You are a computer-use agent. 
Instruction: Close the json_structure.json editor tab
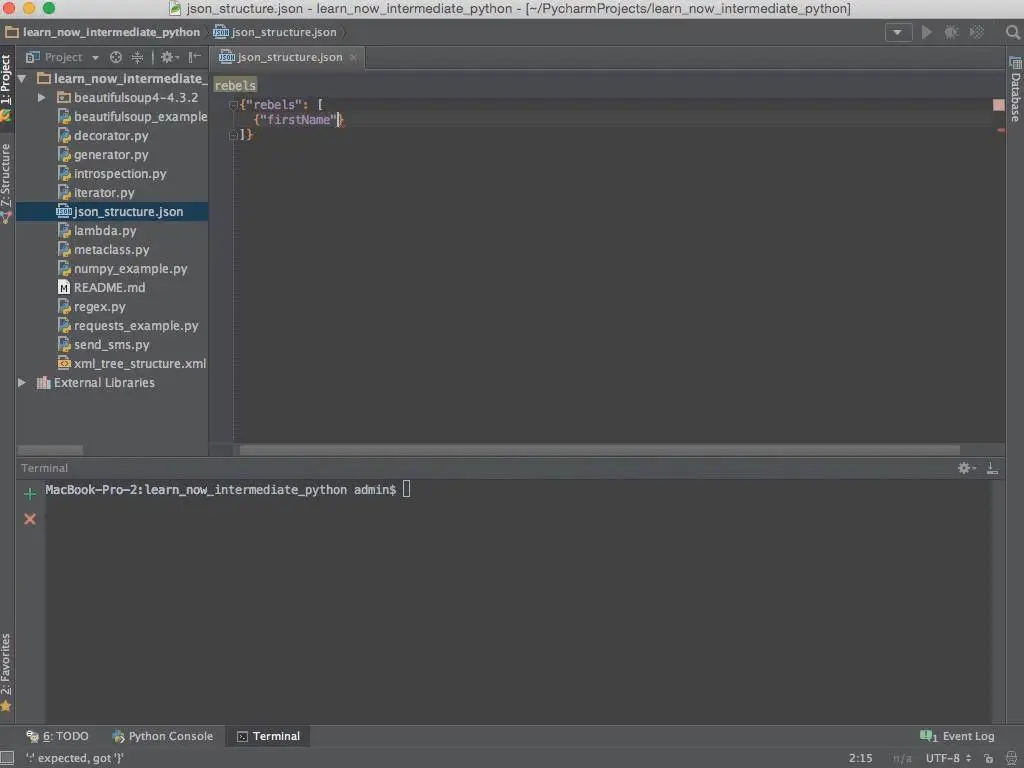(x=353, y=57)
